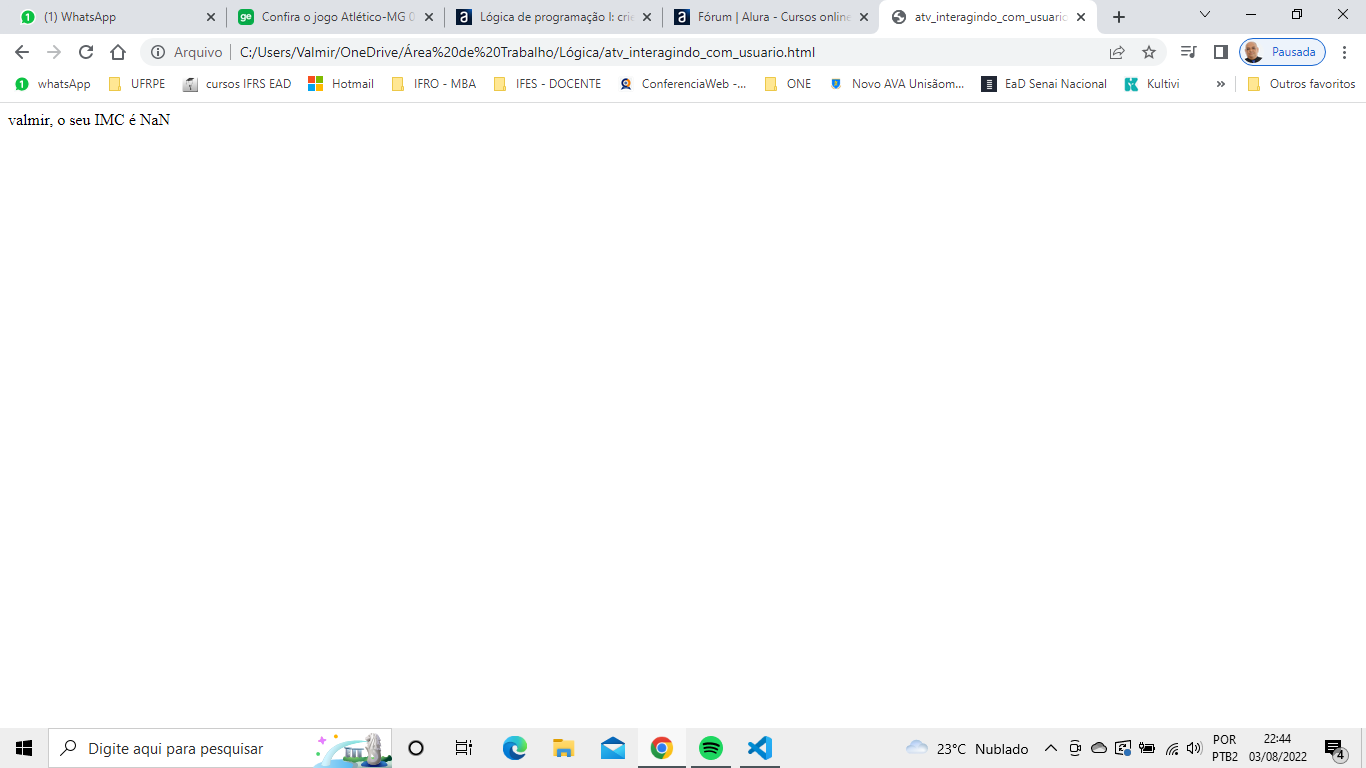Go back to previous page

[x=22, y=52]
